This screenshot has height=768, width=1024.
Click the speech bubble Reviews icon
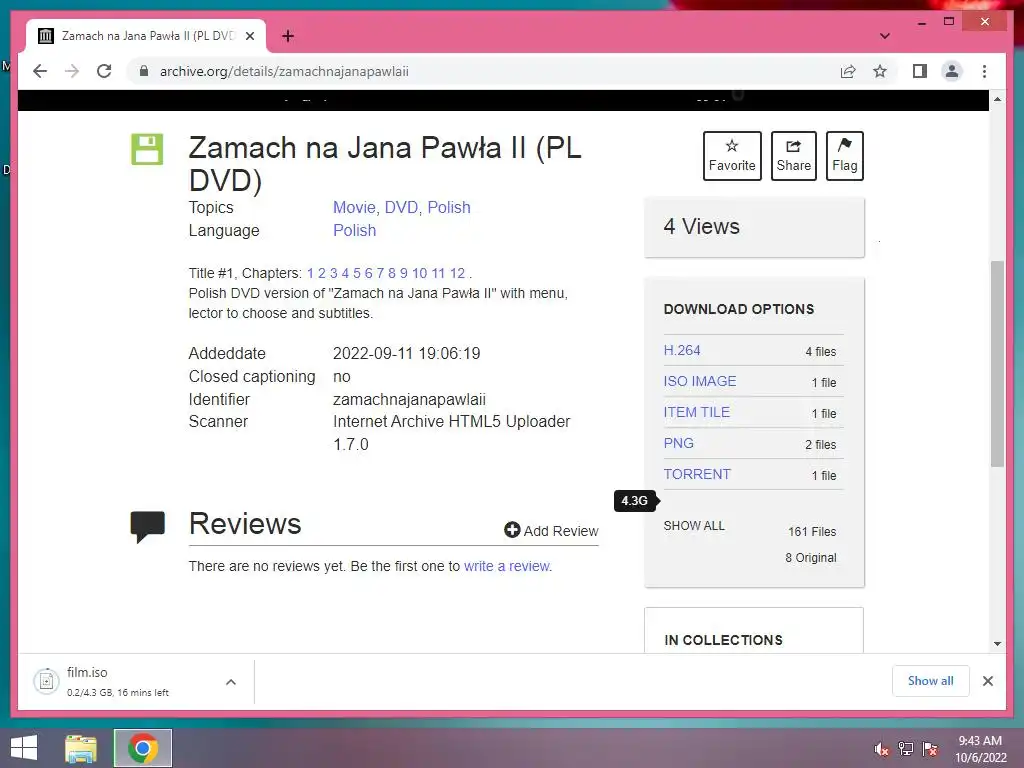point(148,526)
